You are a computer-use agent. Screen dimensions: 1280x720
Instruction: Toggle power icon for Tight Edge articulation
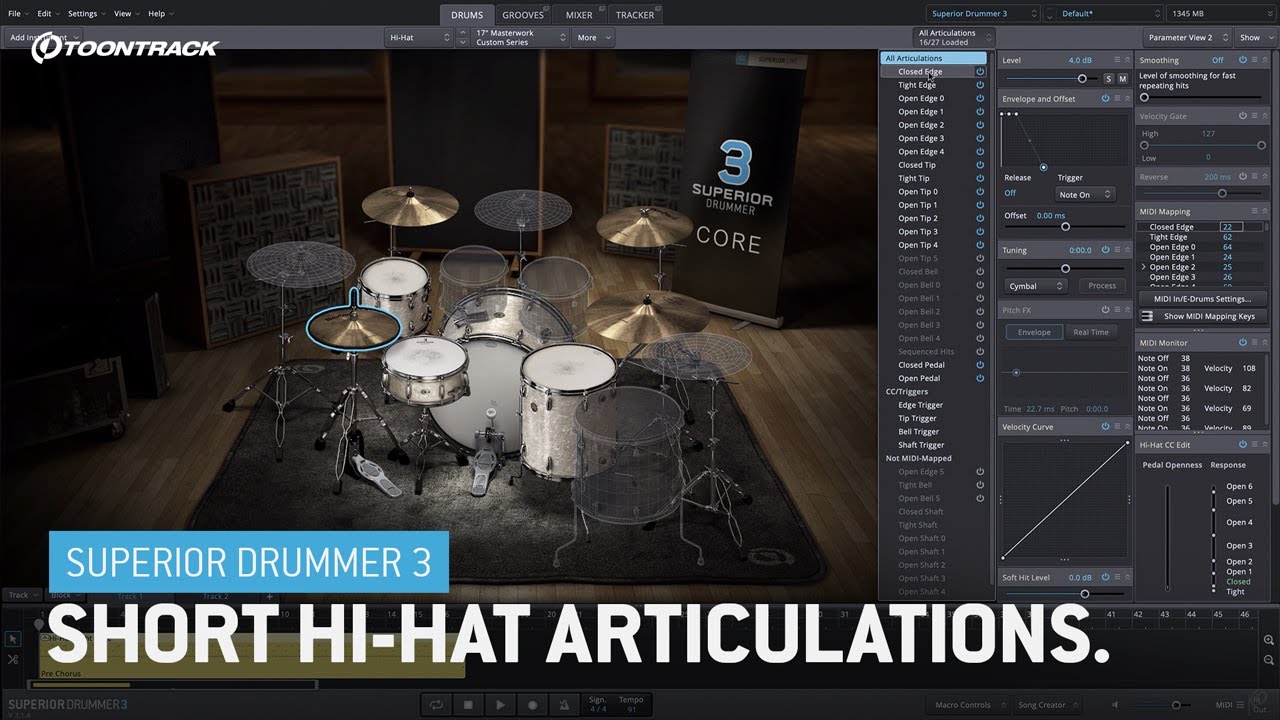980,85
